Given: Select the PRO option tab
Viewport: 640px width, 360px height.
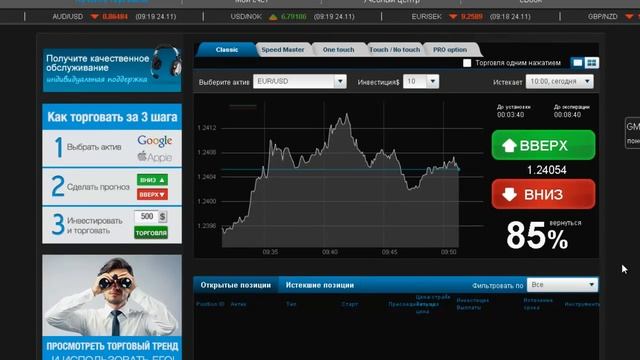Looking at the screenshot, I should [x=450, y=49].
